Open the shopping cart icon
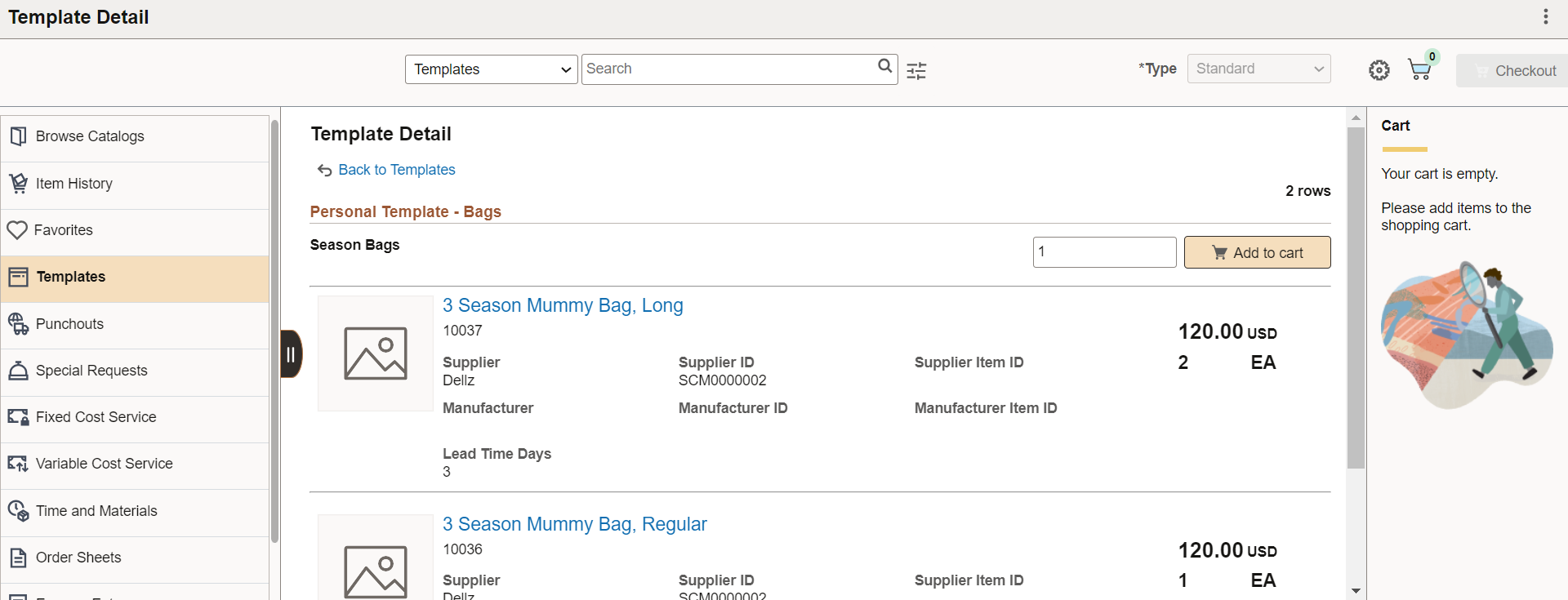The height and width of the screenshot is (600, 1568). click(1420, 69)
